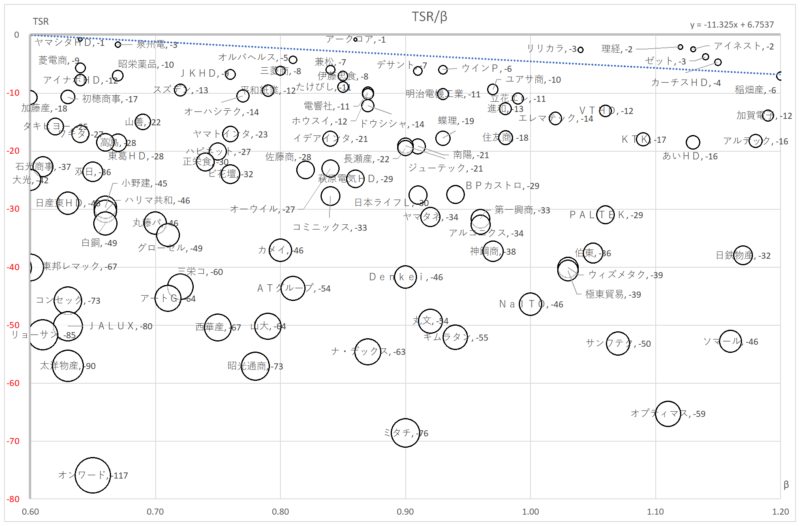This screenshot has height=526, width=800.
Task: Click the data label 東邦レマック, -67
Action: coord(80,266)
